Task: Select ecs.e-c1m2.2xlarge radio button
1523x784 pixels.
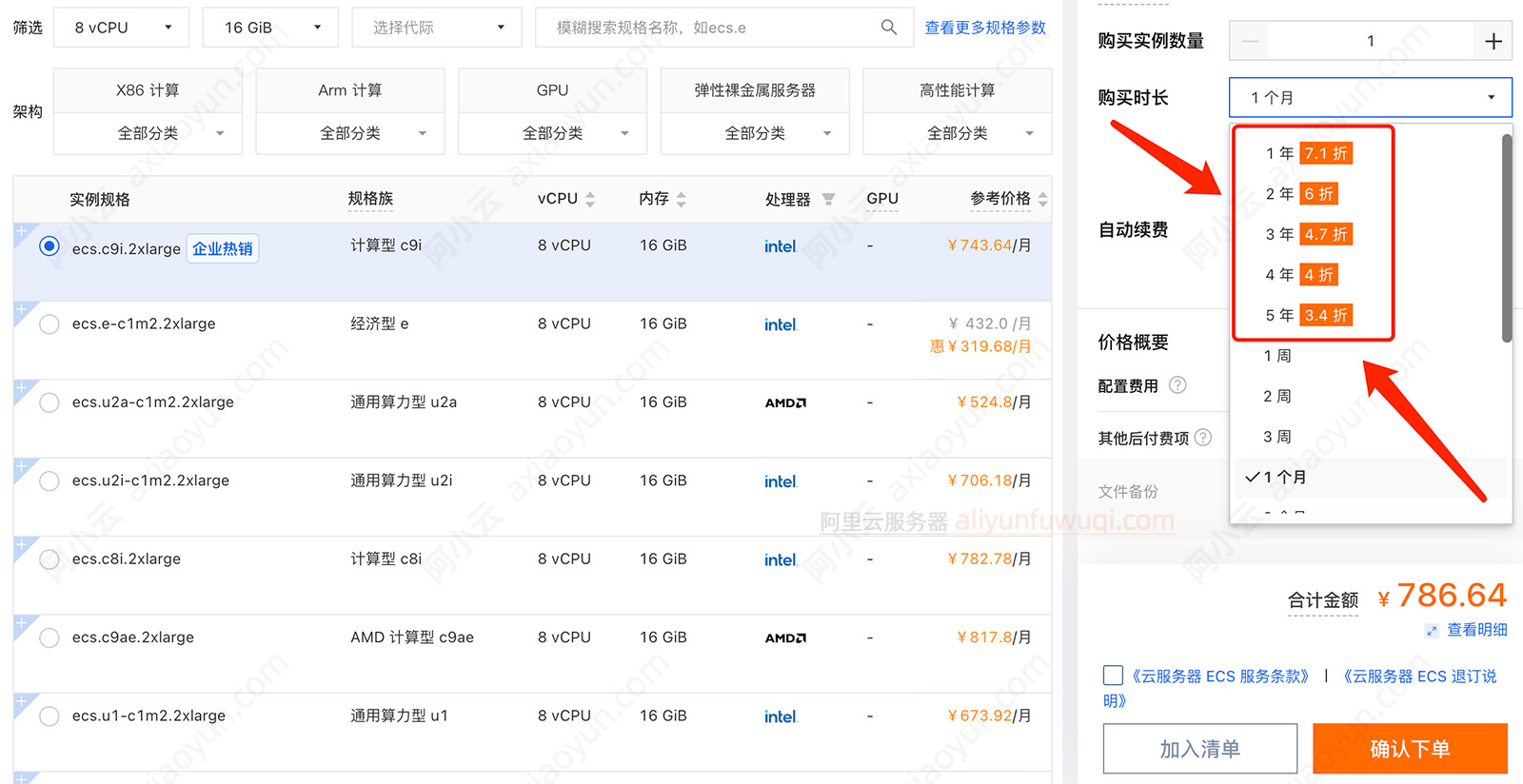Action: [x=49, y=324]
